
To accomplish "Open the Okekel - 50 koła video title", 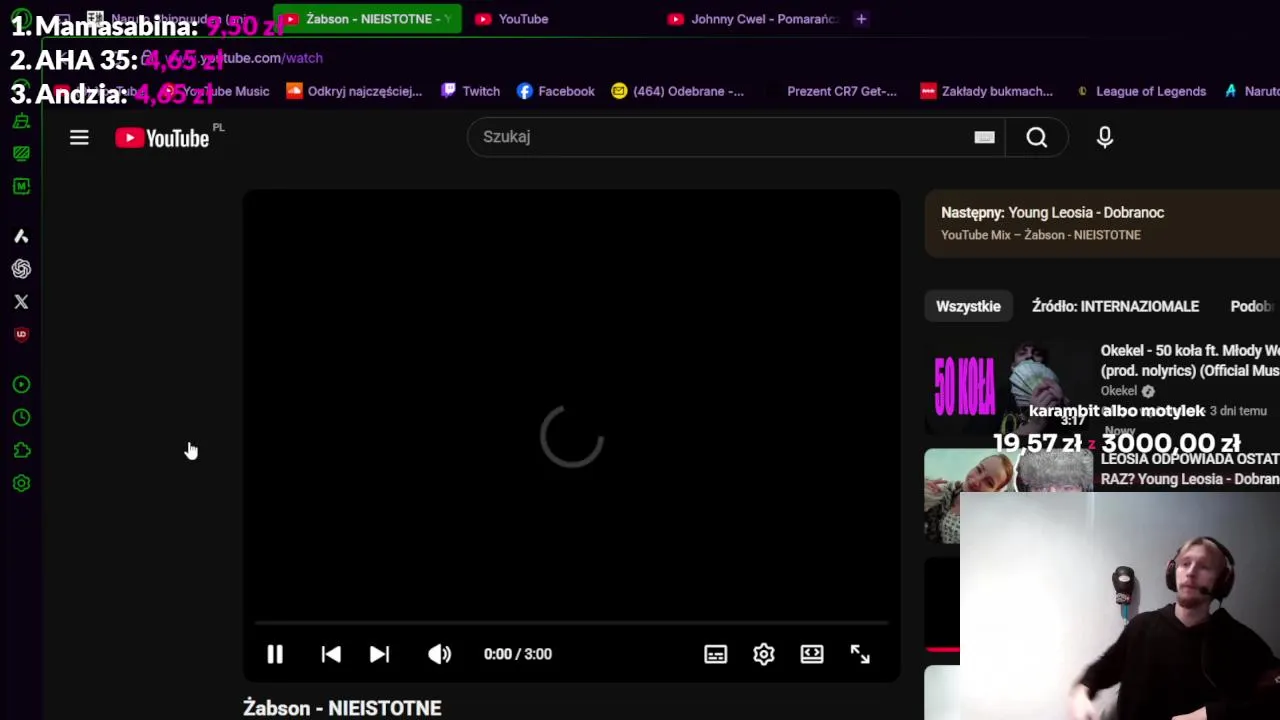I will pos(1190,360).
